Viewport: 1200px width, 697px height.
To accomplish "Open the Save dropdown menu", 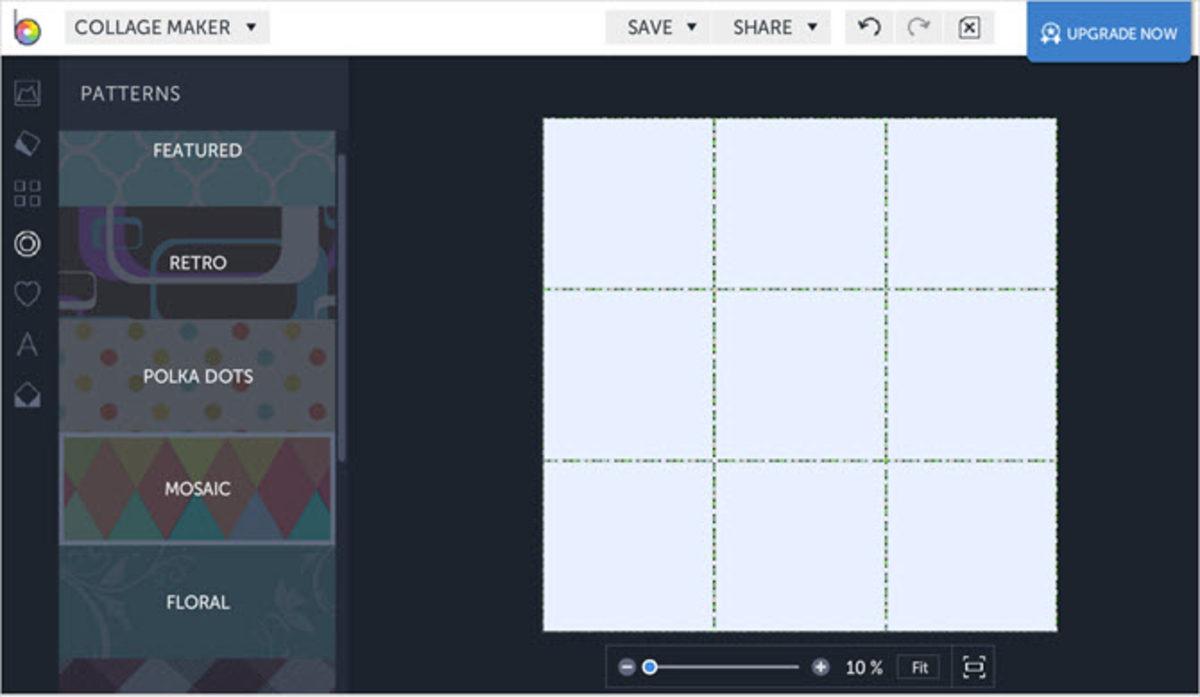I will click(661, 28).
